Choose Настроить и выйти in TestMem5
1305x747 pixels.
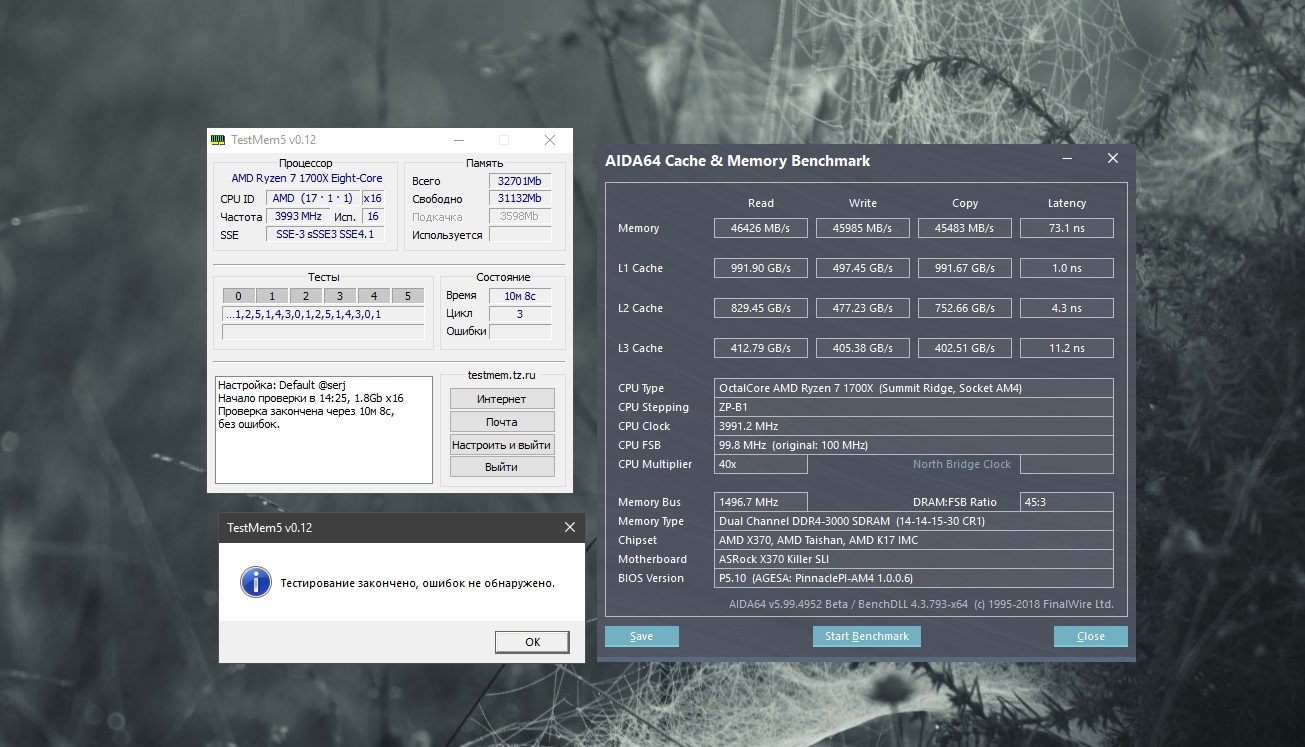(502, 445)
